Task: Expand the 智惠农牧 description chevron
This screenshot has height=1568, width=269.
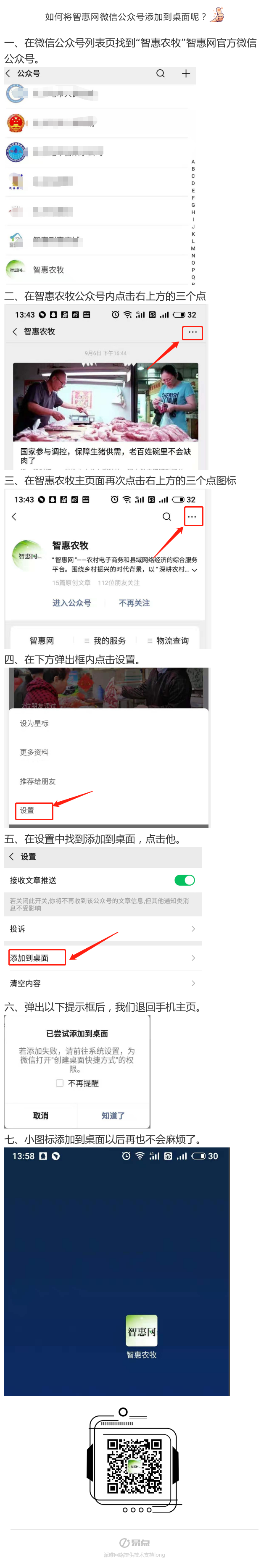Action: pos(194,570)
